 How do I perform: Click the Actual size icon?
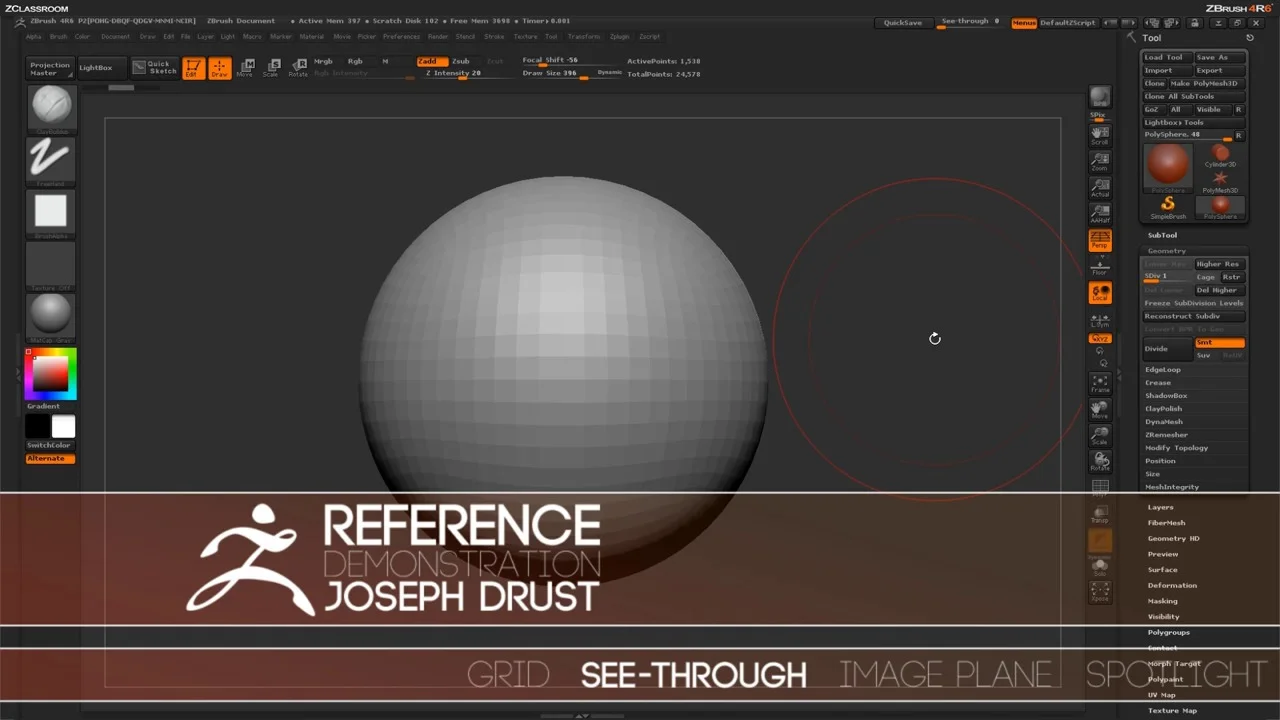[1100, 187]
